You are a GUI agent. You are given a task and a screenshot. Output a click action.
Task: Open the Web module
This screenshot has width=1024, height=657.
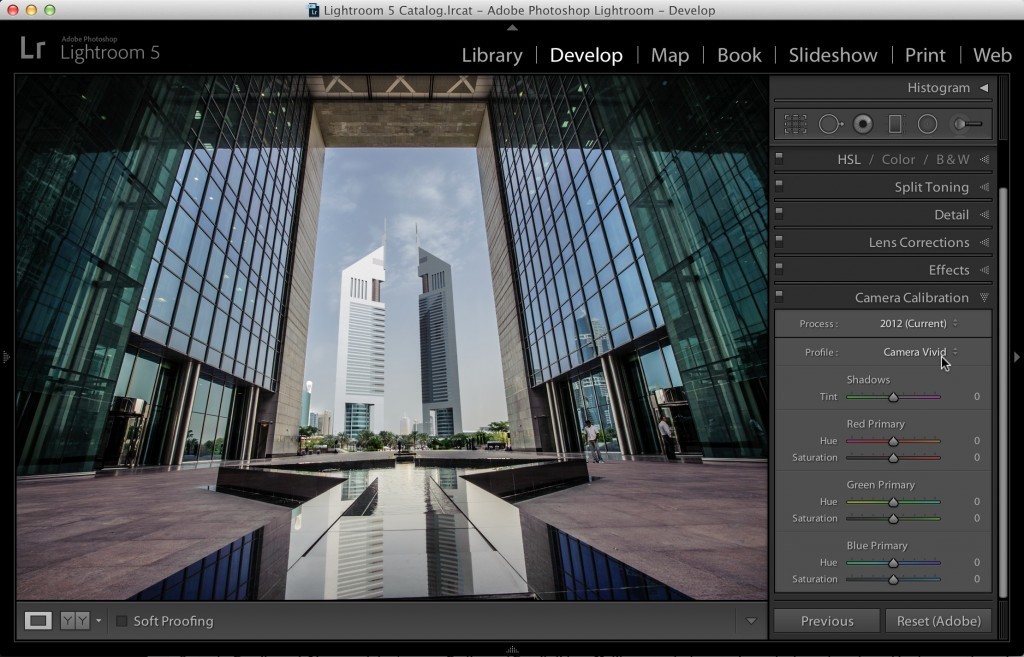[992, 56]
